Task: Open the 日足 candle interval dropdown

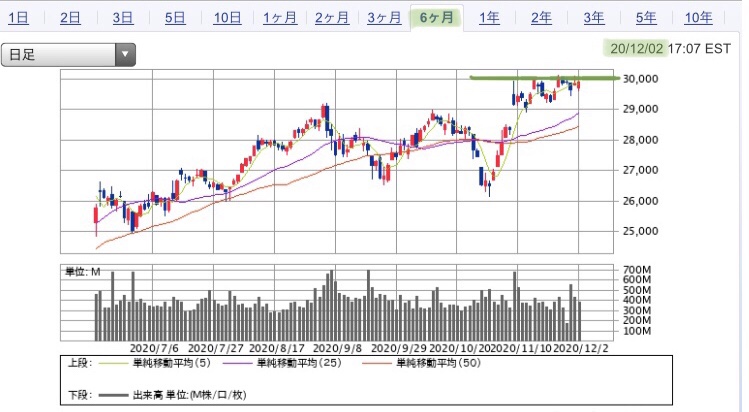Action: [68, 54]
